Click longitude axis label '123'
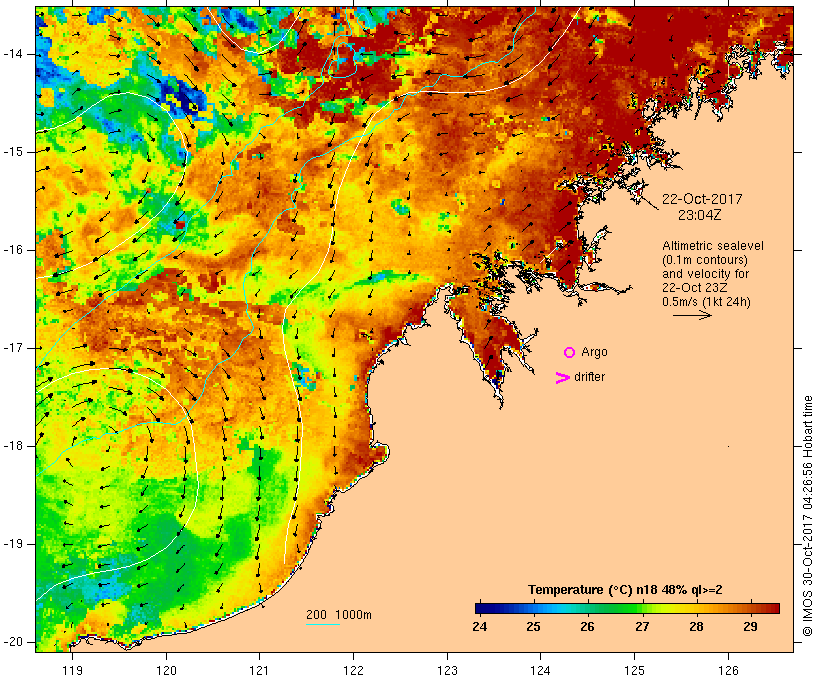820x680 pixels. (x=447, y=670)
